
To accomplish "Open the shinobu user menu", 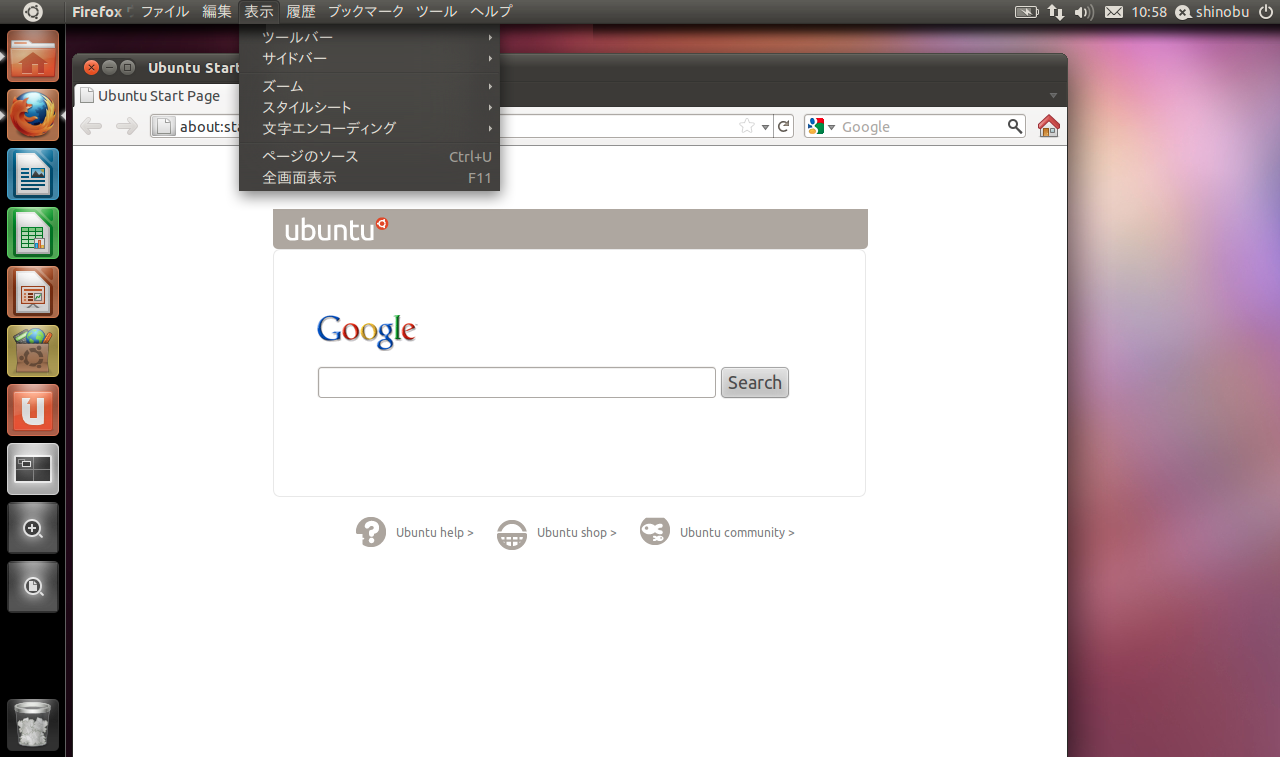I will [1210, 12].
